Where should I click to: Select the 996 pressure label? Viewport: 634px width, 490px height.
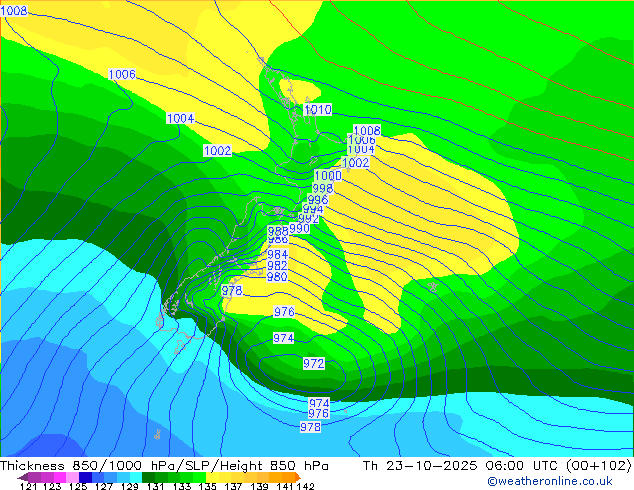tap(318, 200)
